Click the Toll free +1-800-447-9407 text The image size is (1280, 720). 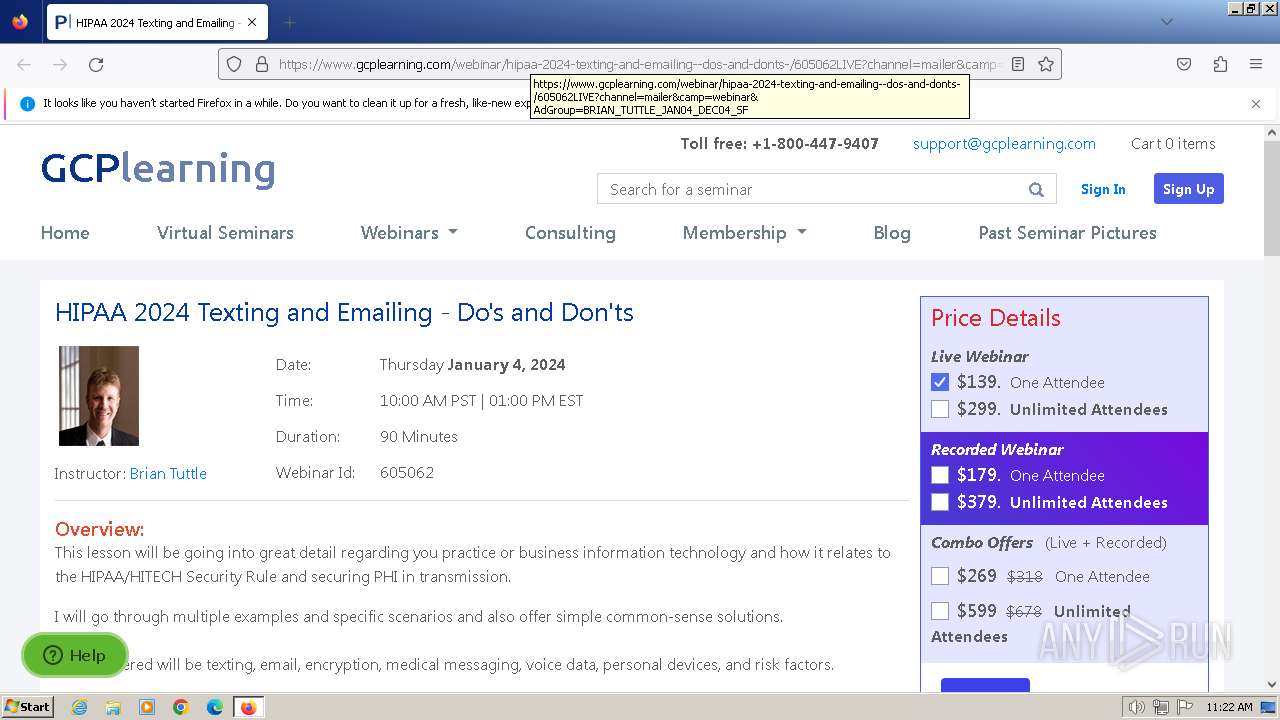pyautogui.click(x=779, y=144)
